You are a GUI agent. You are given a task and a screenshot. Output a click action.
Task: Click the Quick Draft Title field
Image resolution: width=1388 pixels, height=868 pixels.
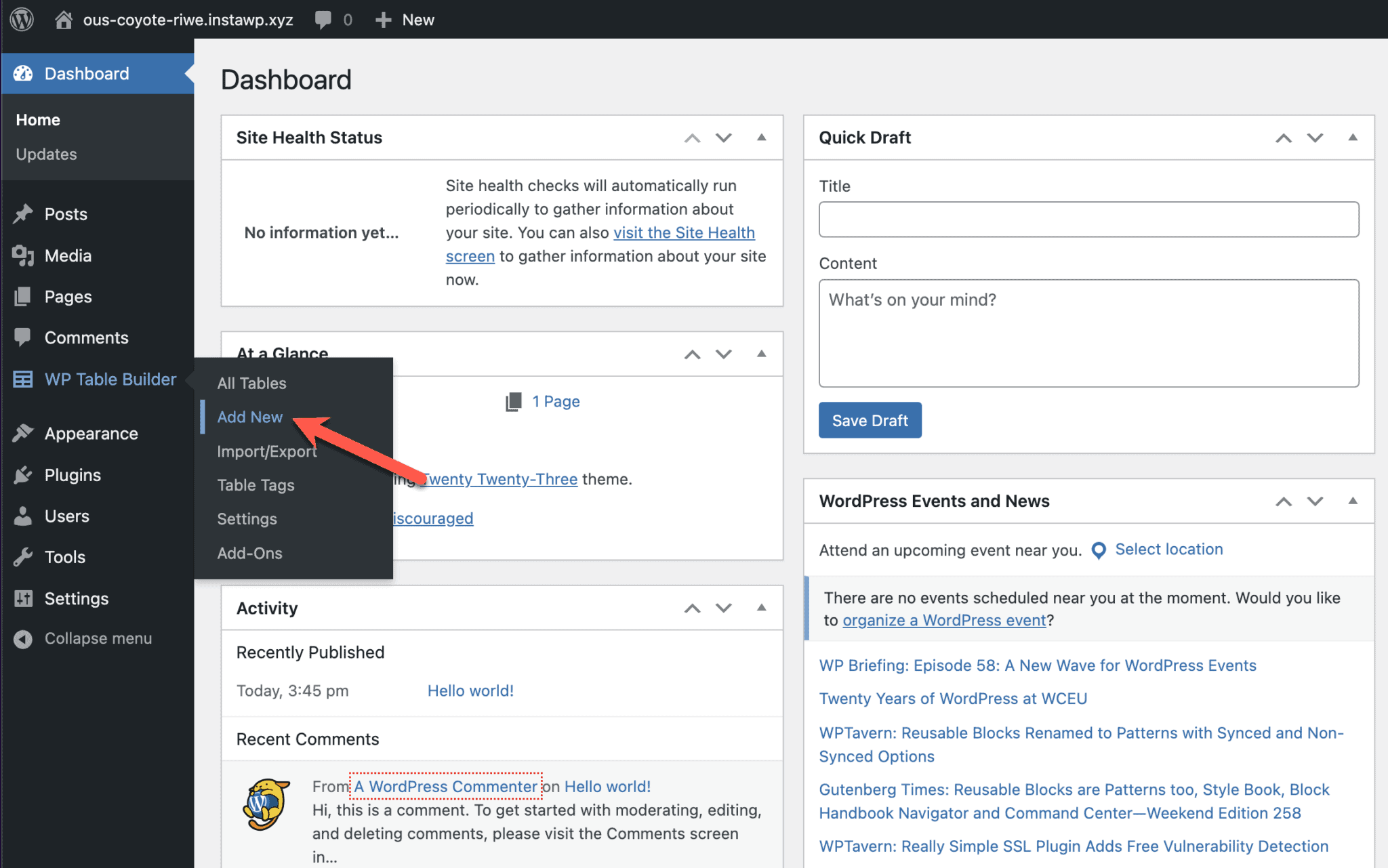click(1088, 219)
